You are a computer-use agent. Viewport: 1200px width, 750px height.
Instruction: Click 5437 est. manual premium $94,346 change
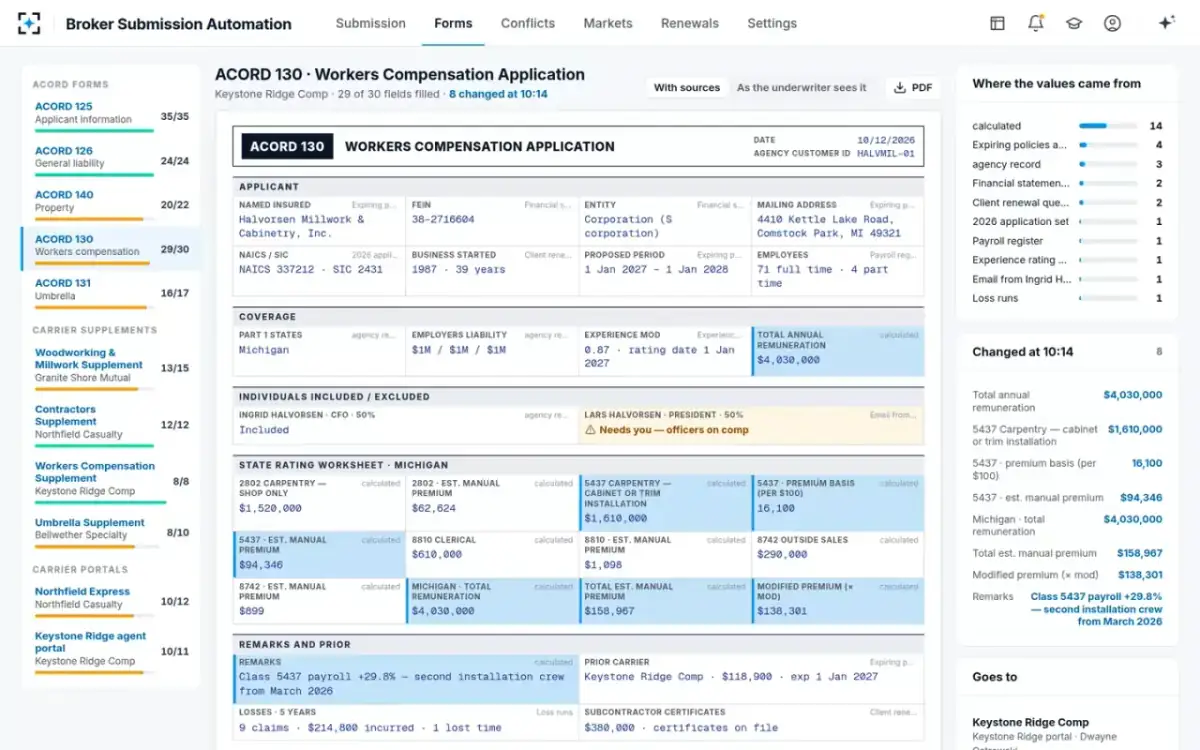pos(1067,498)
